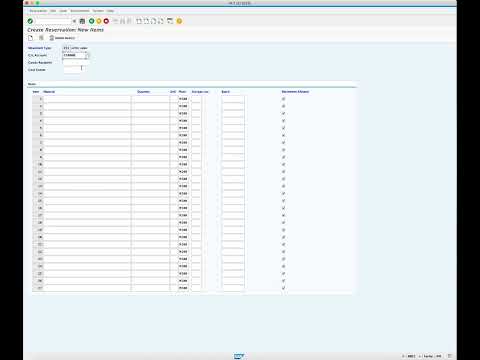Image resolution: width=480 pixels, height=360 pixels.
Task: Click the Find binoculars icon
Action: 122,21
